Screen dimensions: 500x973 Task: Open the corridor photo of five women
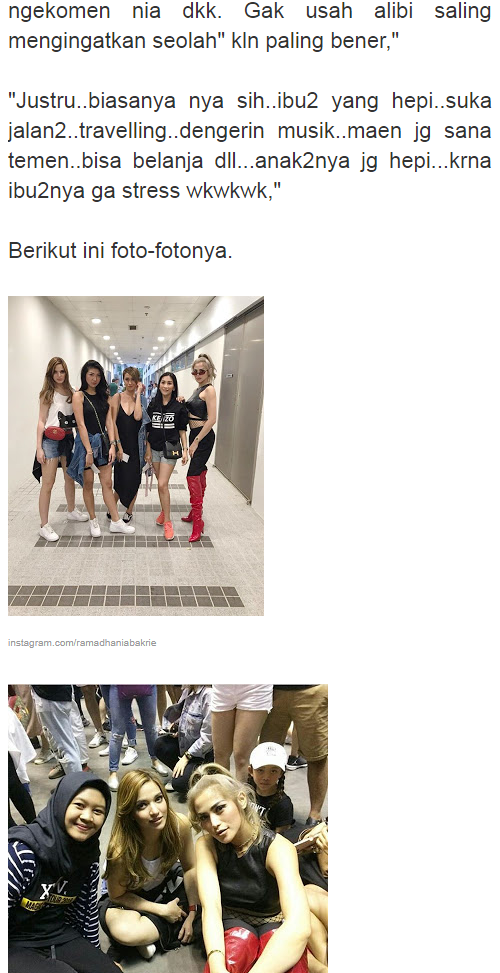[x=136, y=455]
